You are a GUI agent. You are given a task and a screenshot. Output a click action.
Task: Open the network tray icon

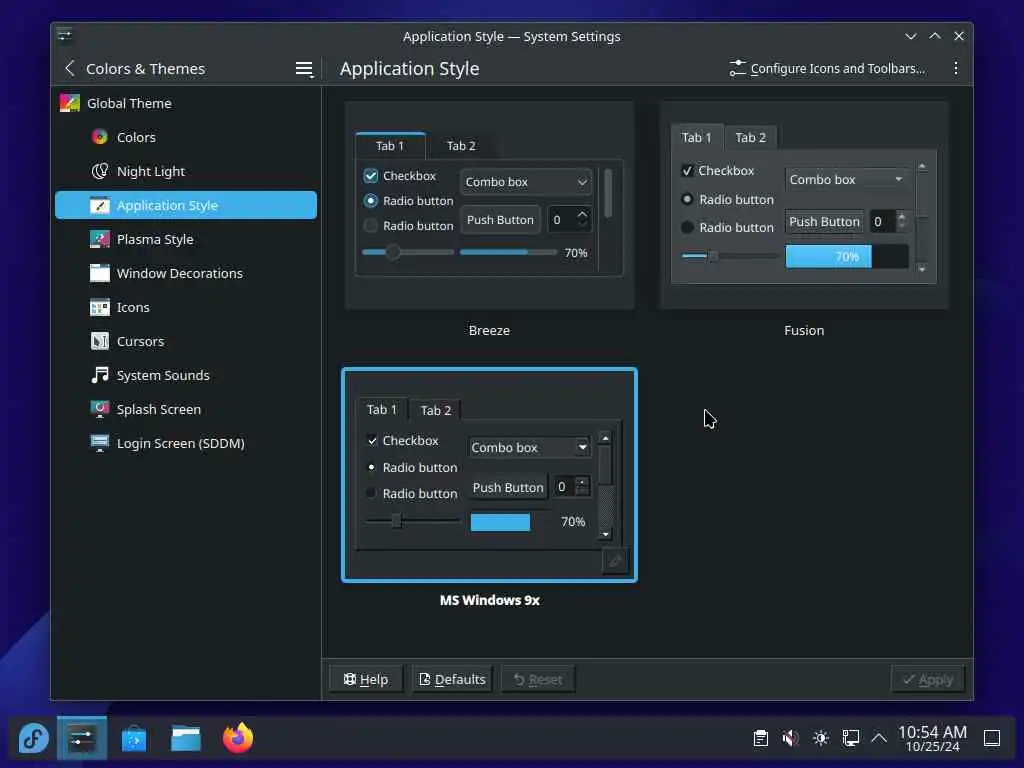click(851, 738)
